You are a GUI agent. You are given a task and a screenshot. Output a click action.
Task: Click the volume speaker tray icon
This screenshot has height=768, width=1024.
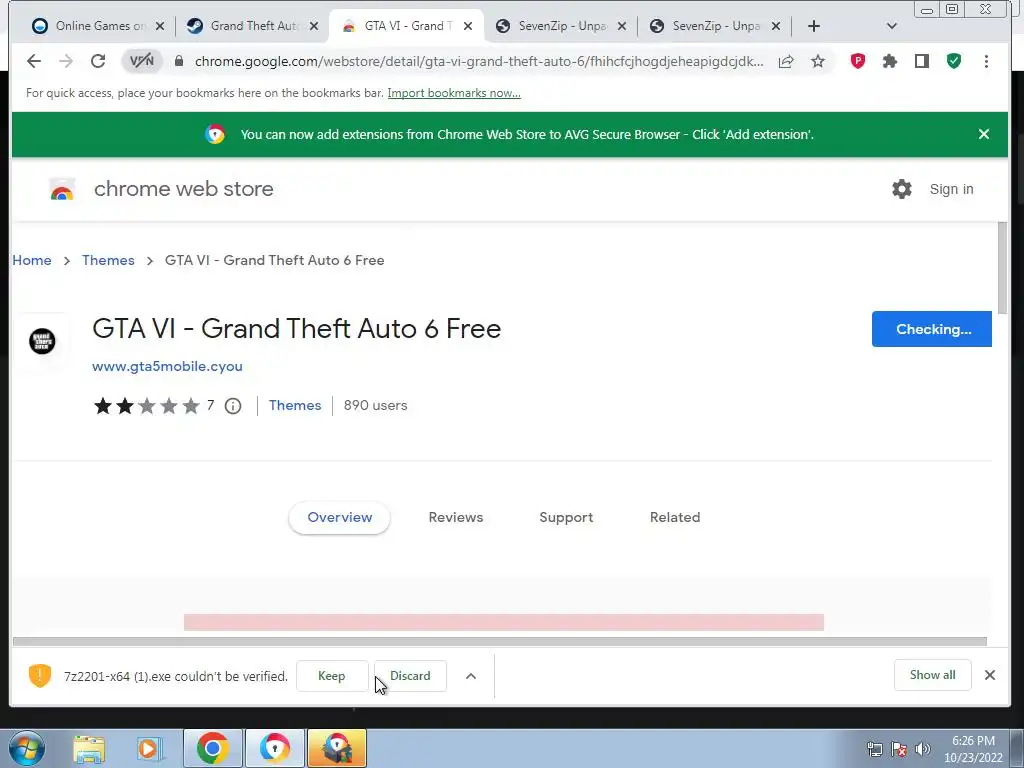pos(922,749)
